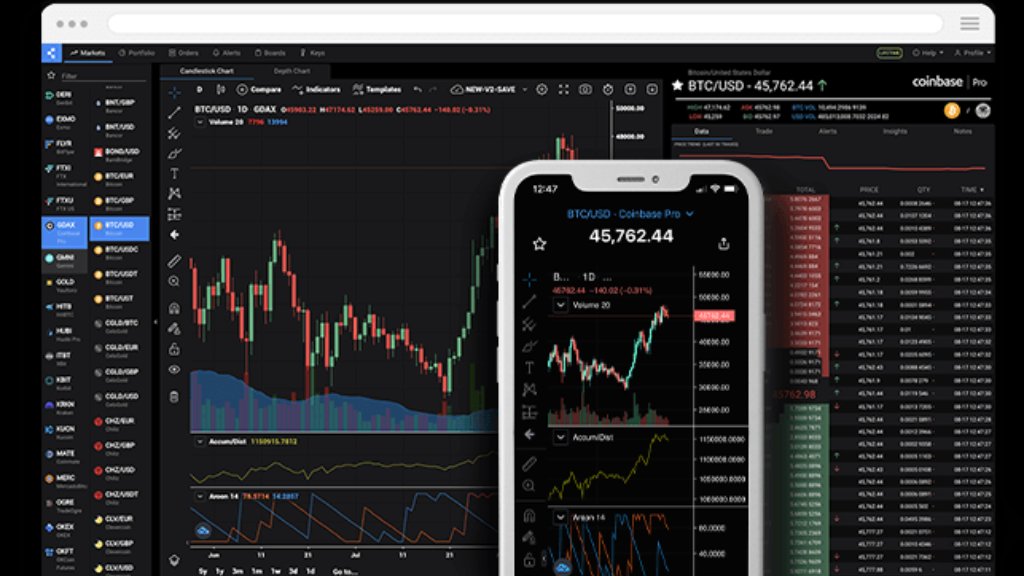Select the zoom-in magnifier tool in the desktop chart

(x=174, y=281)
